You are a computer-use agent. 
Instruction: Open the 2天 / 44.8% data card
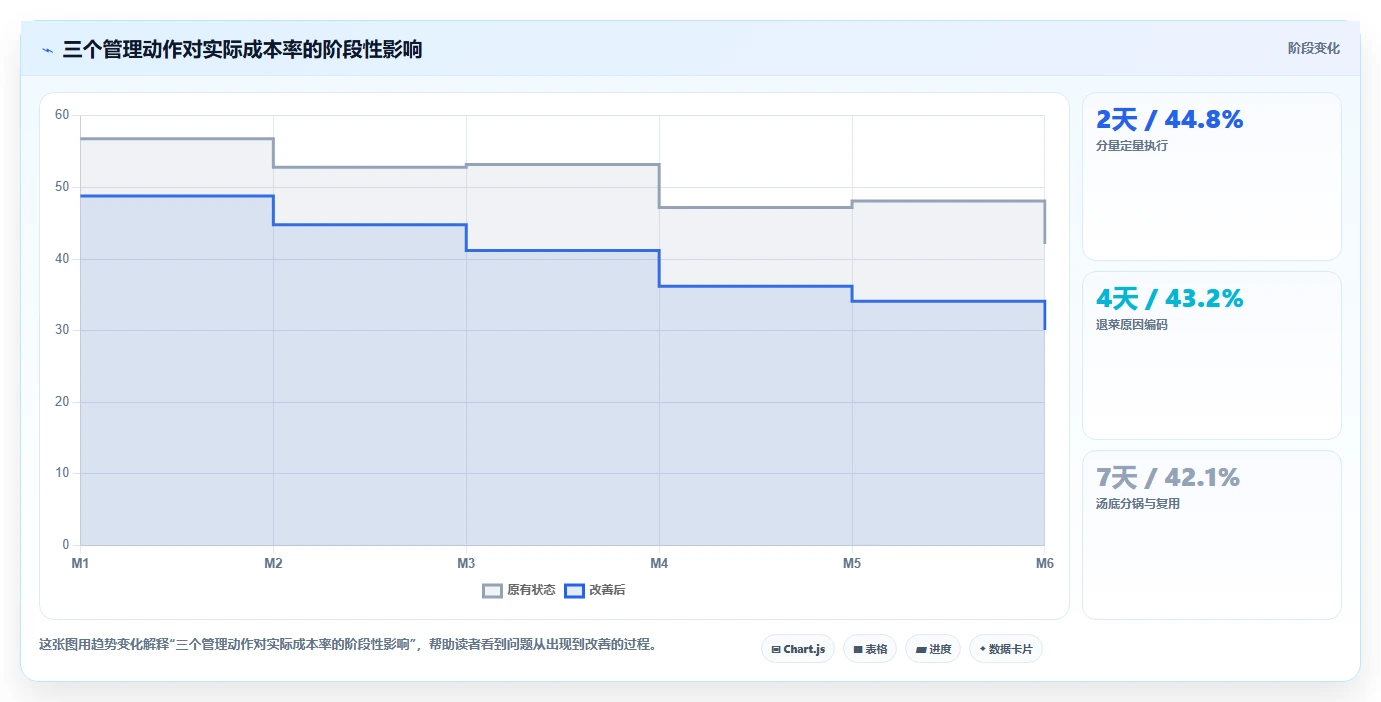(1212, 177)
